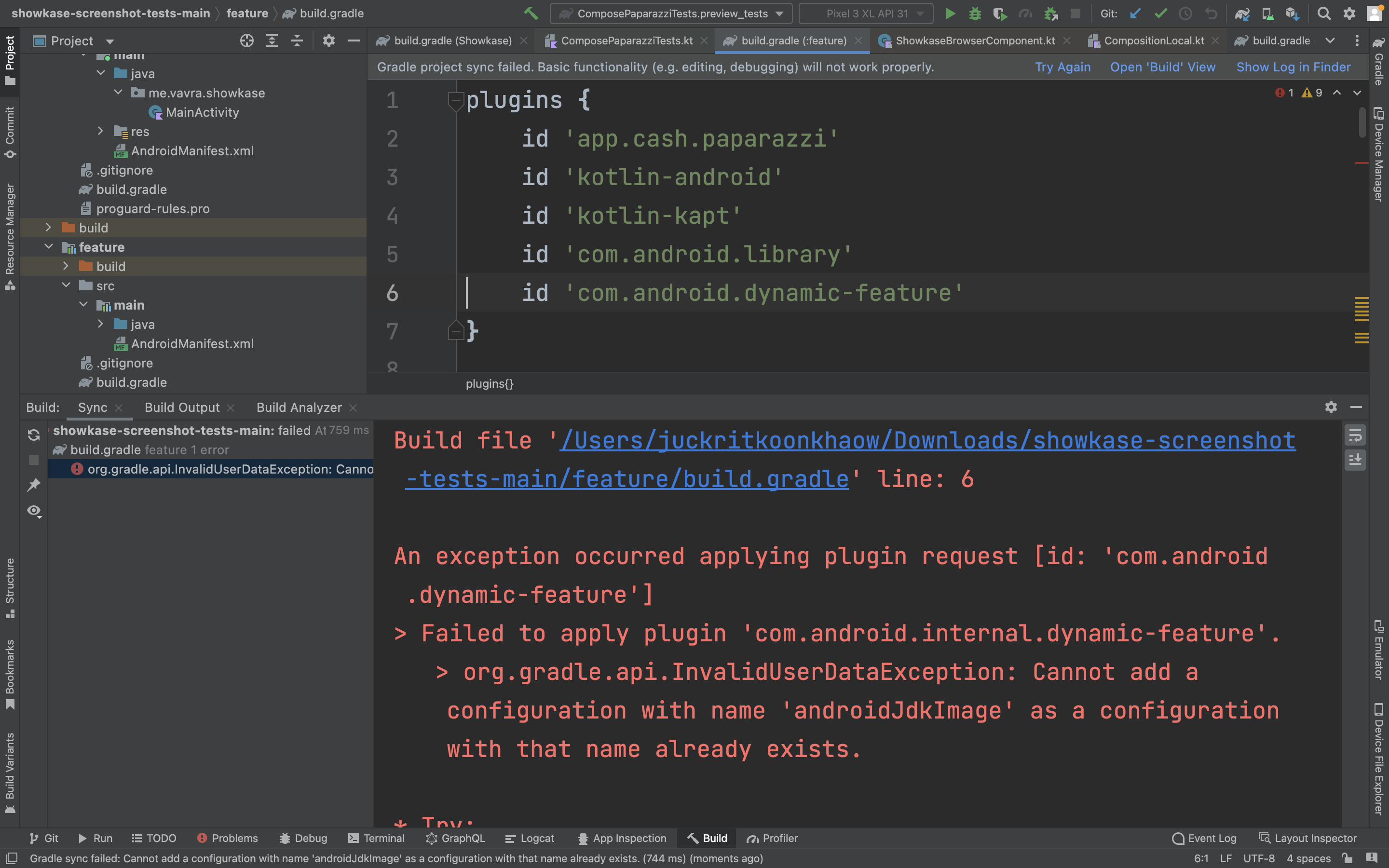Switch to the Build Output tab
The height and width of the screenshot is (868, 1389).
click(181, 407)
